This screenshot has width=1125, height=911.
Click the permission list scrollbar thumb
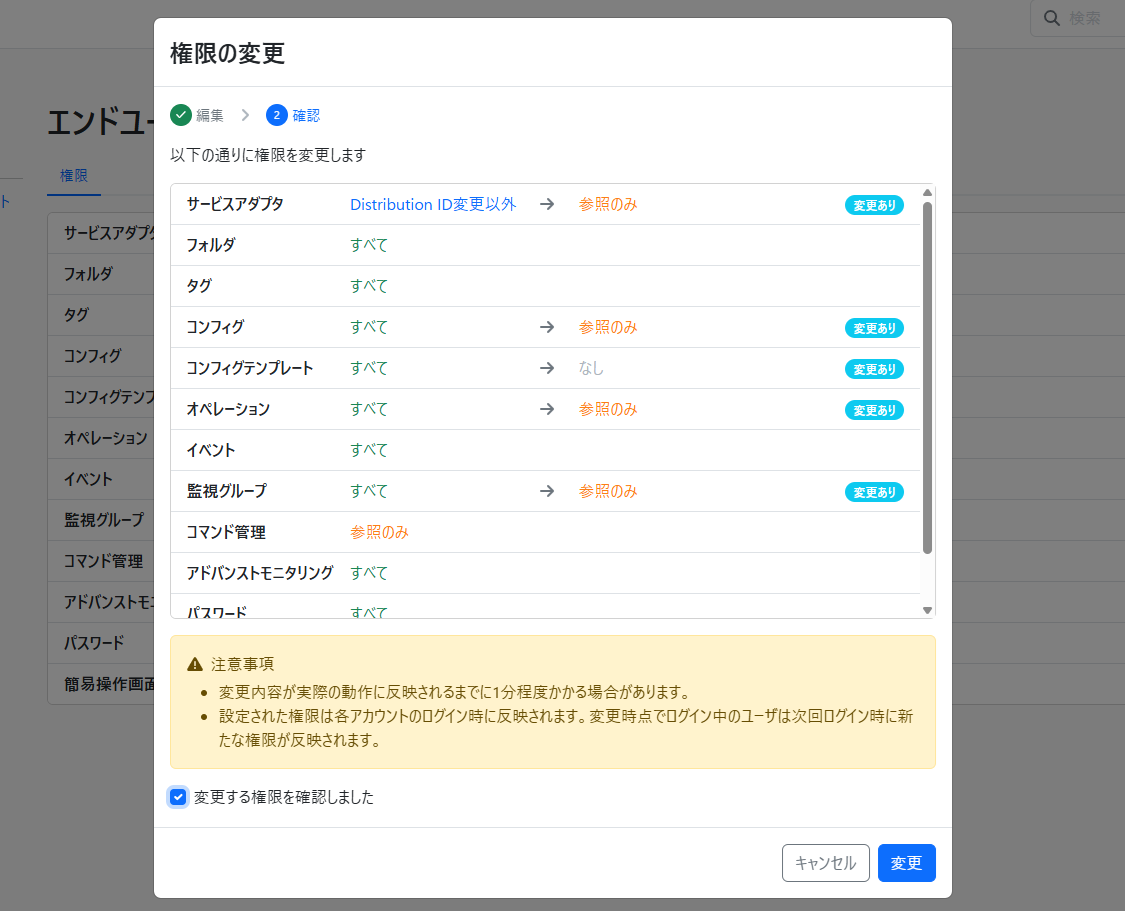pyautogui.click(x=927, y=377)
